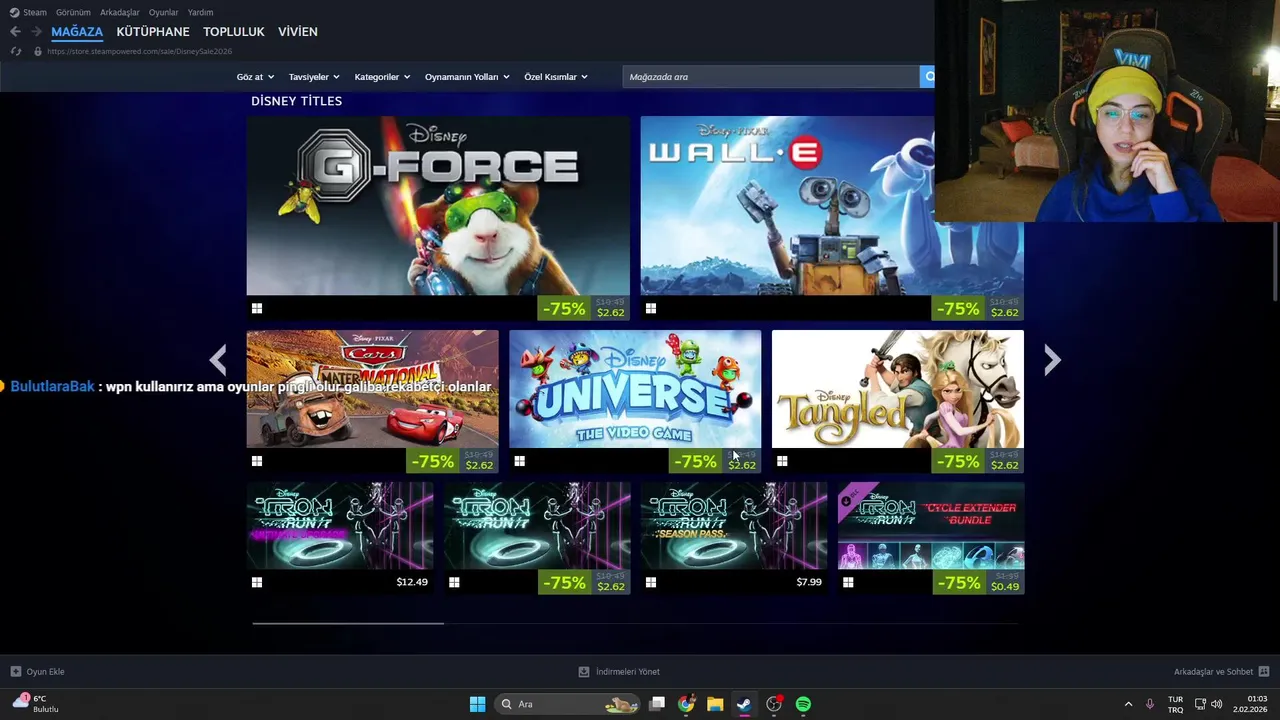This screenshot has width=1280, height=720.
Task: Switch to the KÜTÜPHANE tab
Action: 153,32
